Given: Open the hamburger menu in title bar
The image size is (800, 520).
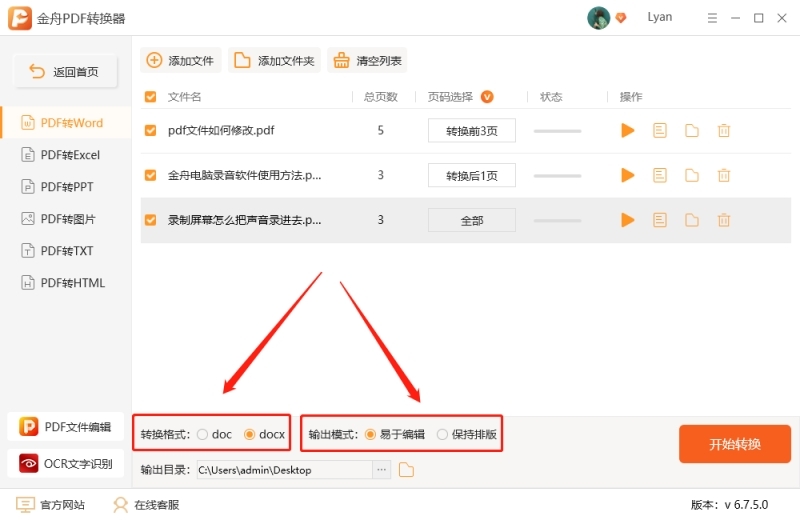Looking at the screenshot, I should coord(712,18).
